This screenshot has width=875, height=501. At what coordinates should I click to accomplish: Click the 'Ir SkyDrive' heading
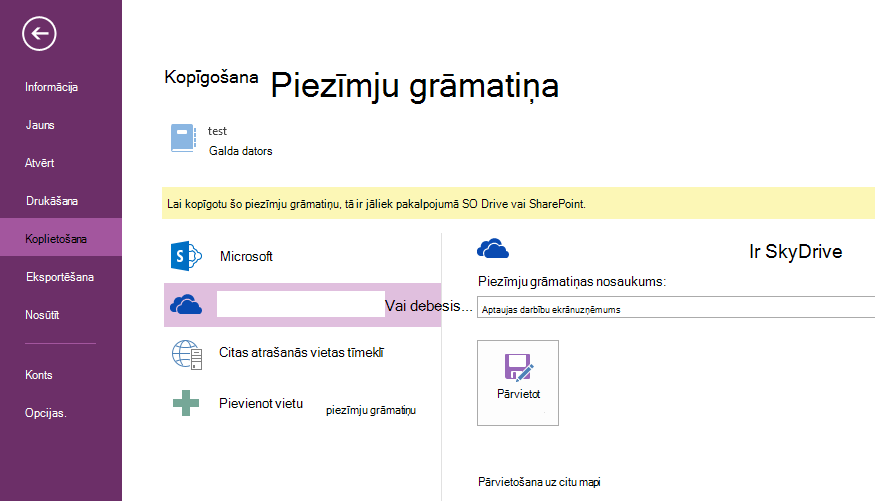coord(795,252)
